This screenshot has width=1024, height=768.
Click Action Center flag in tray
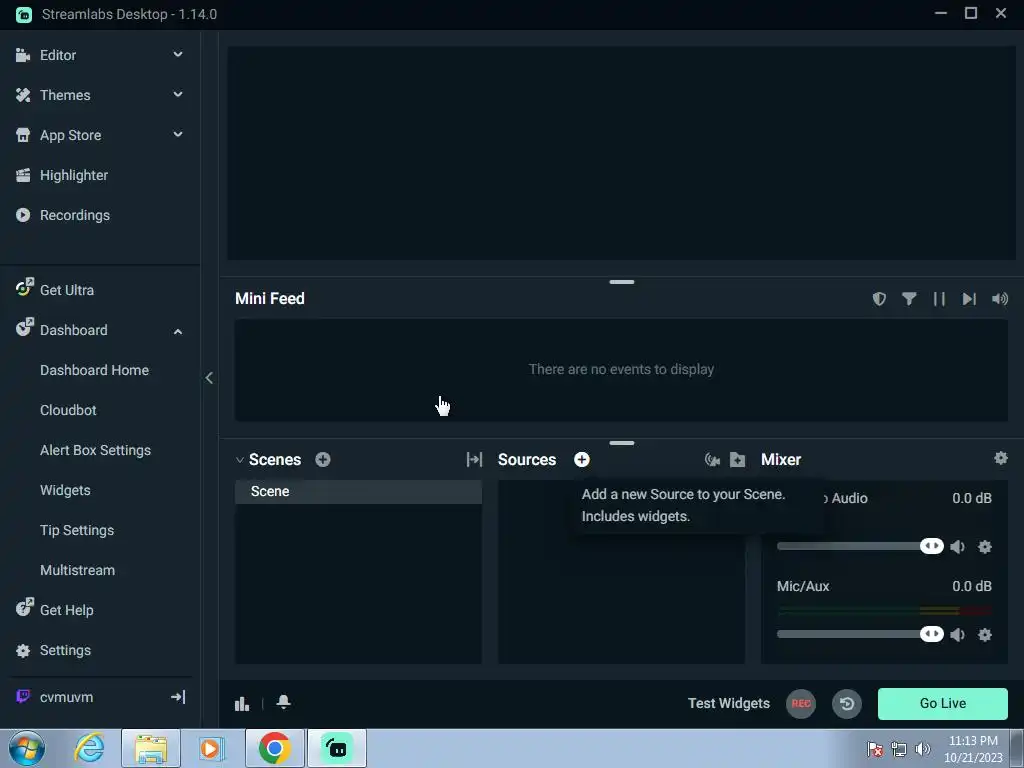(x=874, y=749)
